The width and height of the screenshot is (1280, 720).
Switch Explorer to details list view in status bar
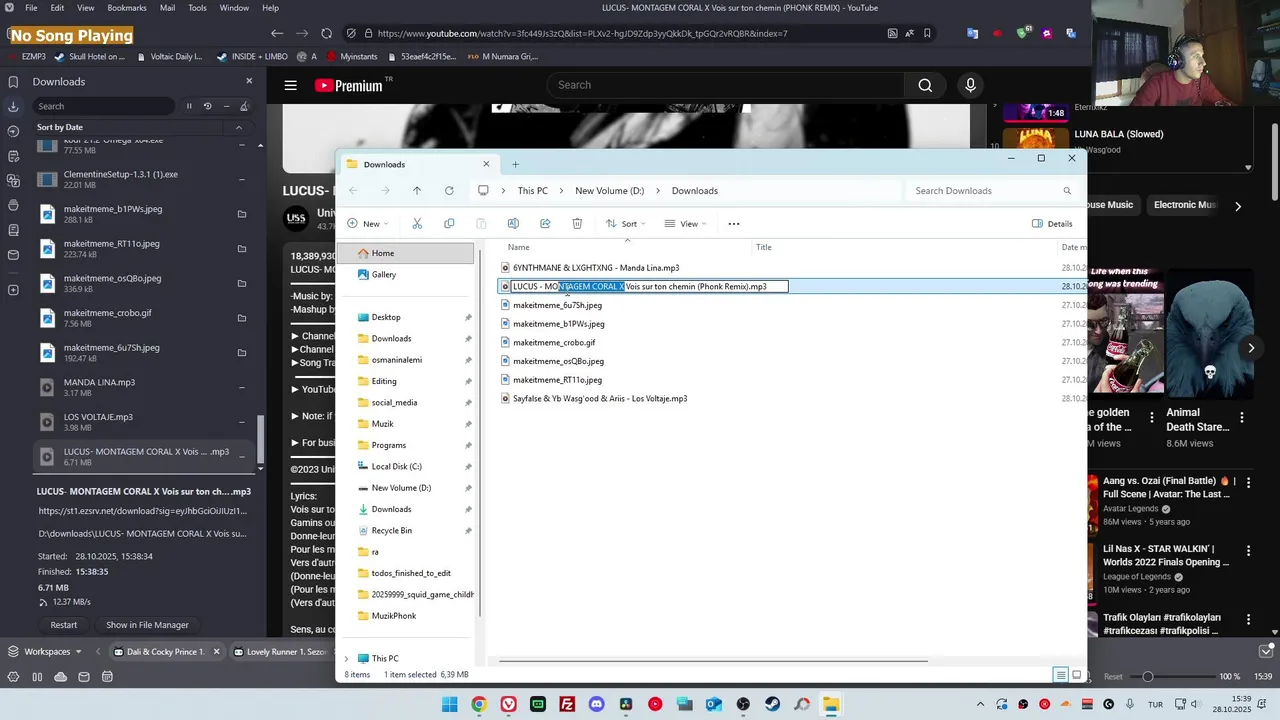pos(1061,675)
